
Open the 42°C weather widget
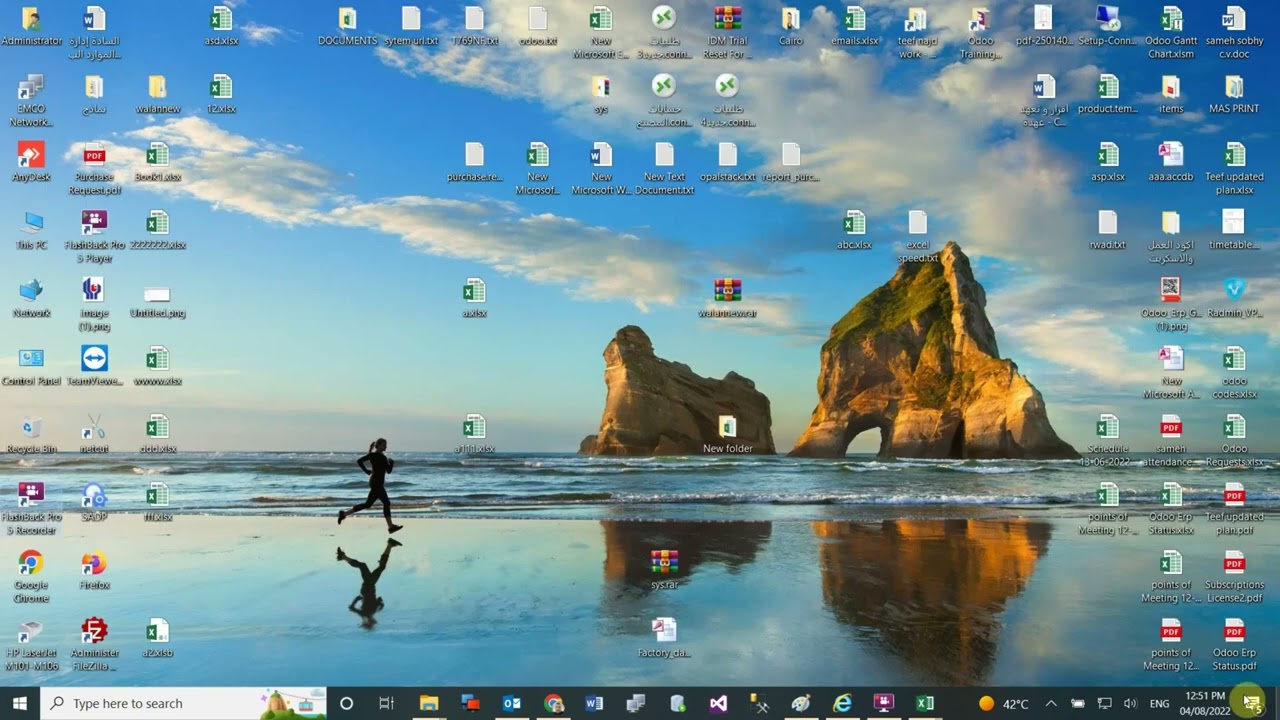click(1004, 703)
